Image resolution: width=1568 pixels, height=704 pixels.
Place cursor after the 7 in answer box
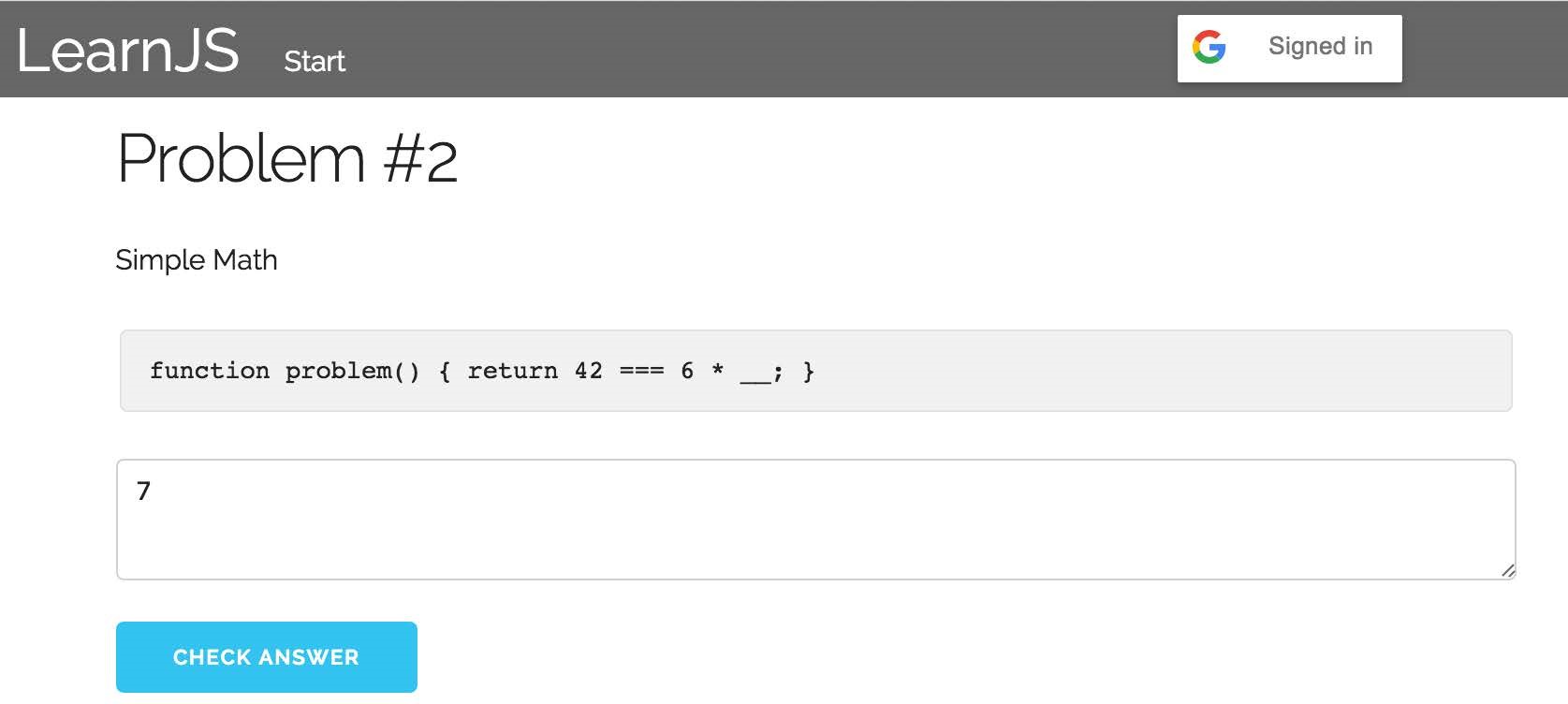point(153,491)
